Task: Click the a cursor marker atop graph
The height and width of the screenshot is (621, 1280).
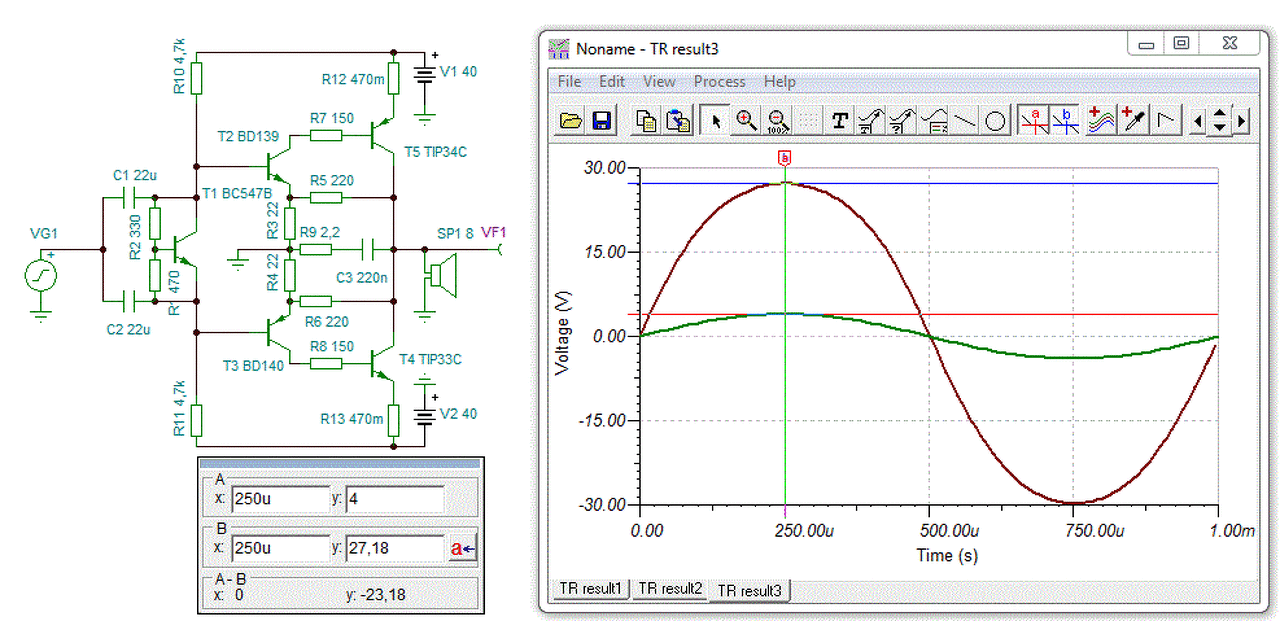Action: [x=785, y=157]
